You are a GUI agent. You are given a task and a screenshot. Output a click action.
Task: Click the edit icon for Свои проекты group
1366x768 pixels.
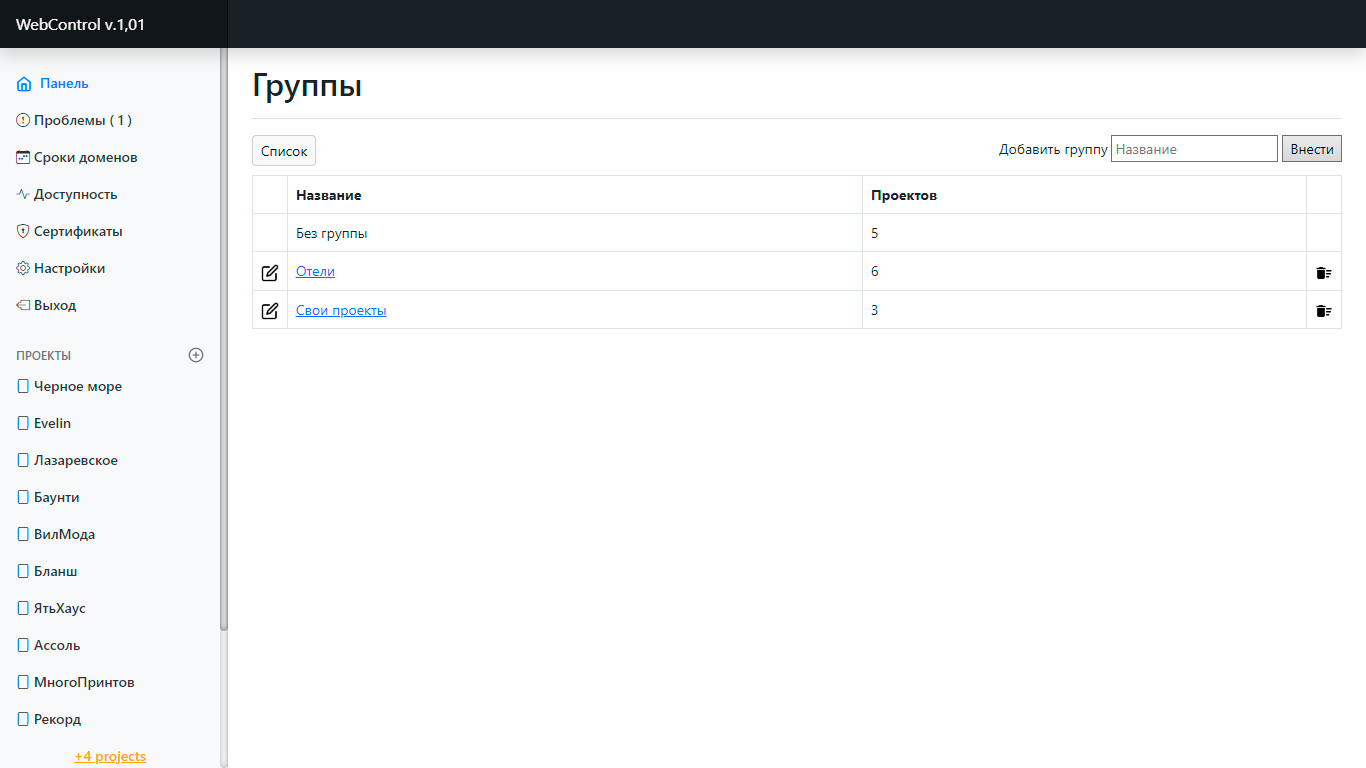point(269,311)
